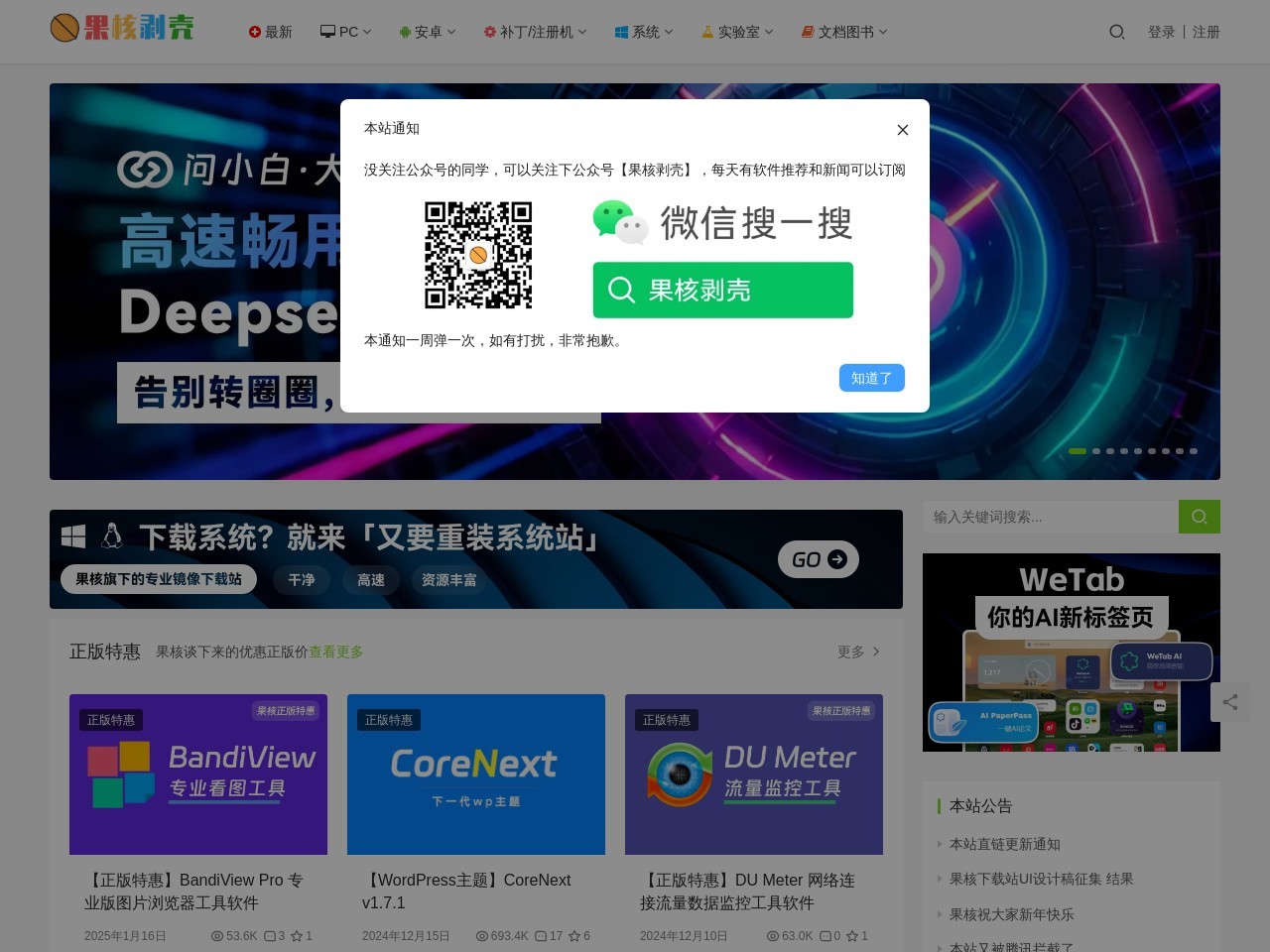
Task: Open the DU Meter post title
Action: [748, 892]
